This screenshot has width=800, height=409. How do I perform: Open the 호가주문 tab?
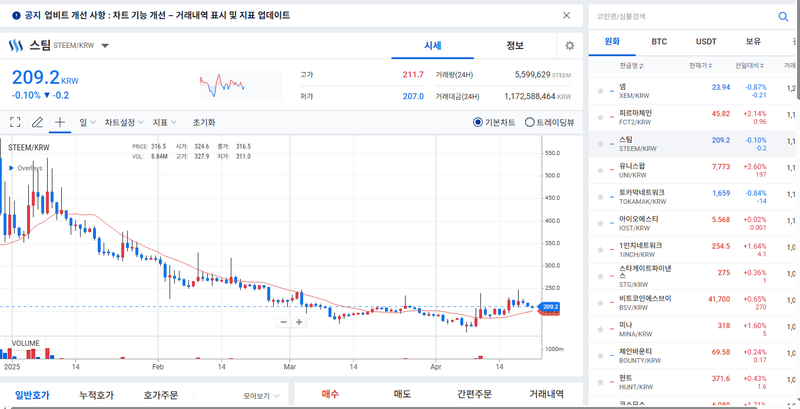[161, 395]
